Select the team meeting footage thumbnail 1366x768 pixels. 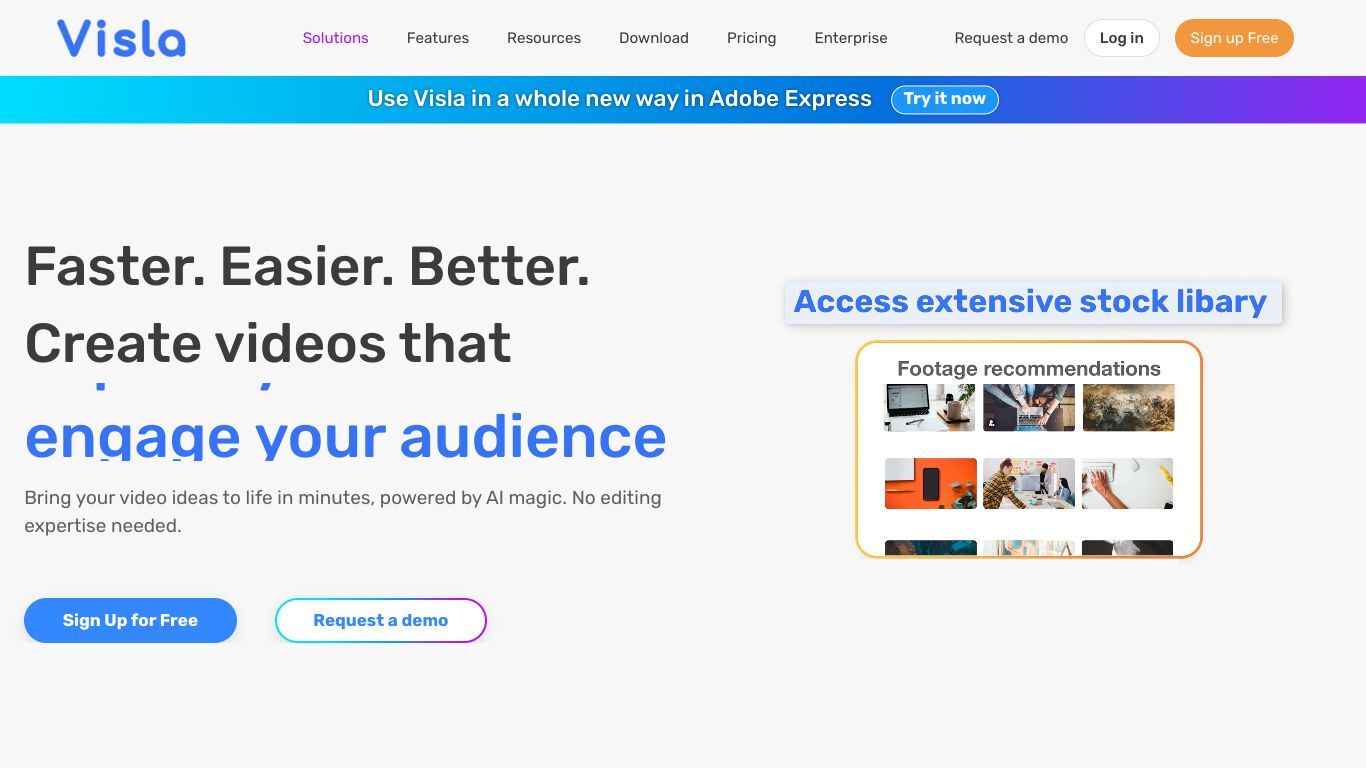[1028, 484]
